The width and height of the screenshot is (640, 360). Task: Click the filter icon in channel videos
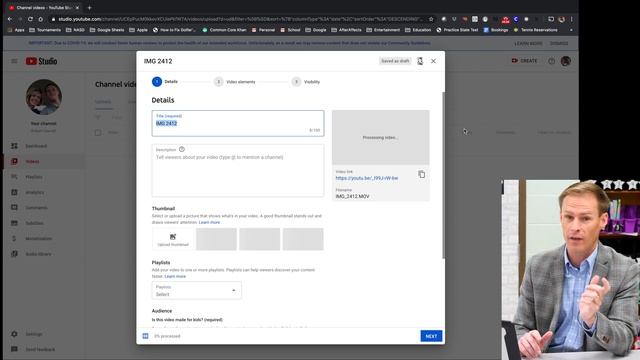point(98,118)
